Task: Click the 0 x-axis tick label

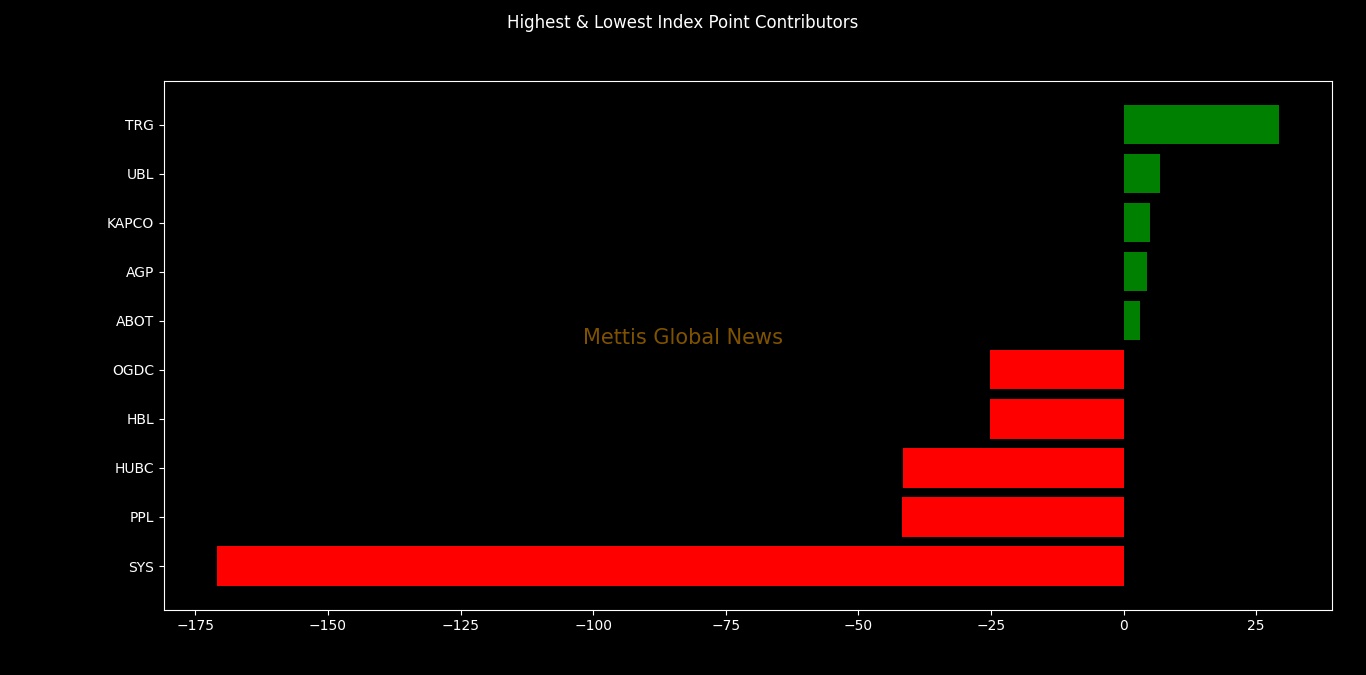Action: point(1124,626)
